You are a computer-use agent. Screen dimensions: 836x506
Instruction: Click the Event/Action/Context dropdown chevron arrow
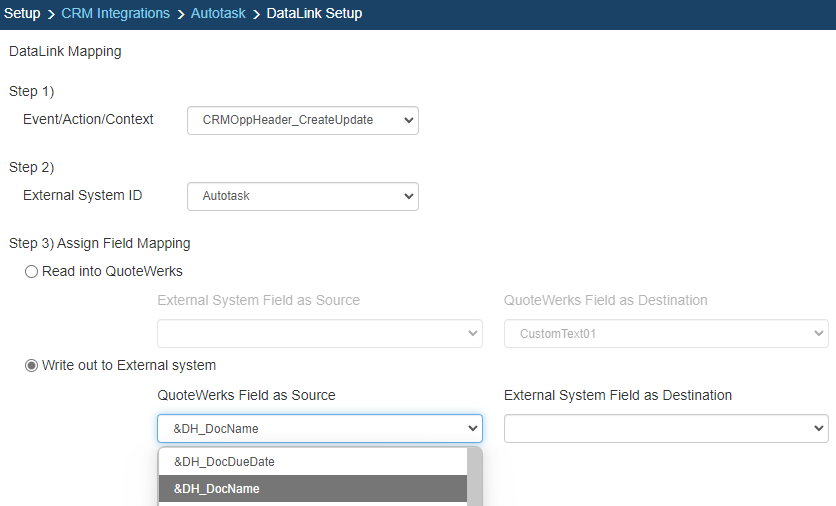click(408, 120)
